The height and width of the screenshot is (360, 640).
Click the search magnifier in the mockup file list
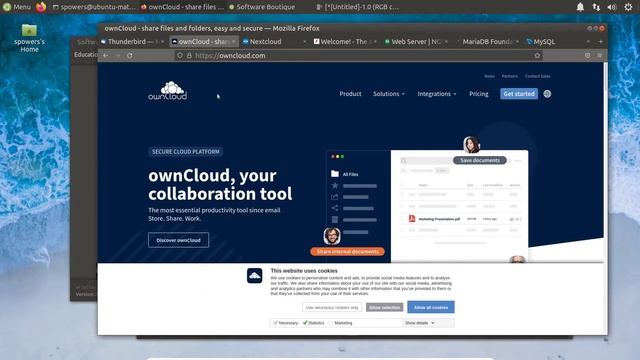pos(404,161)
